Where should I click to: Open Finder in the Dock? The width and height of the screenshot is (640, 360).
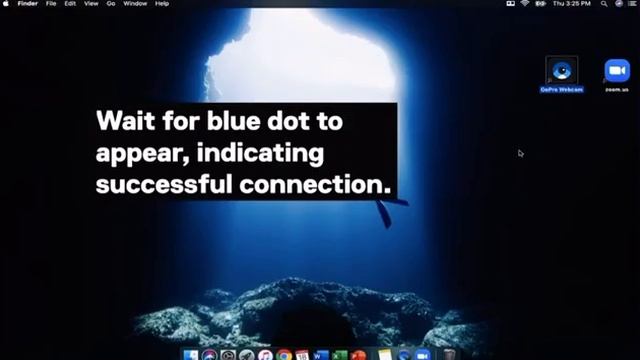pos(191,355)
